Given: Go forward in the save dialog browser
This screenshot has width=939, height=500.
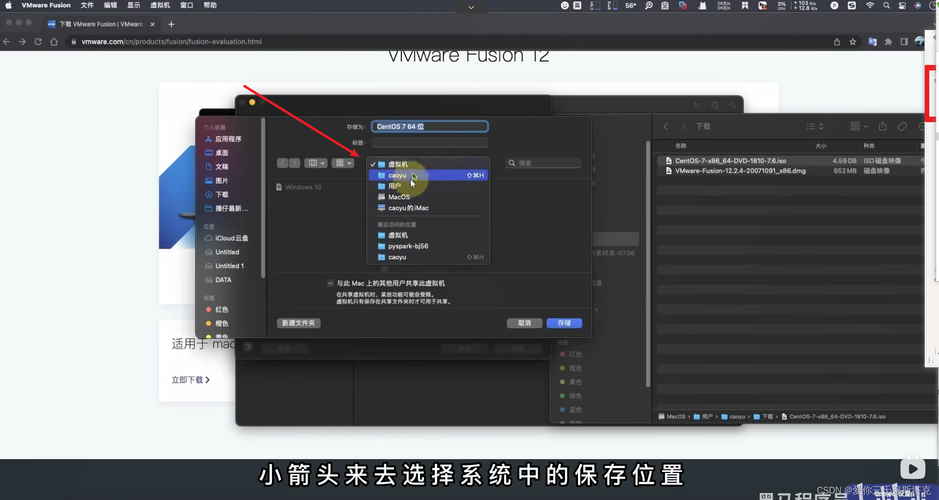Looking at the screenshot, I should (294, 163).
